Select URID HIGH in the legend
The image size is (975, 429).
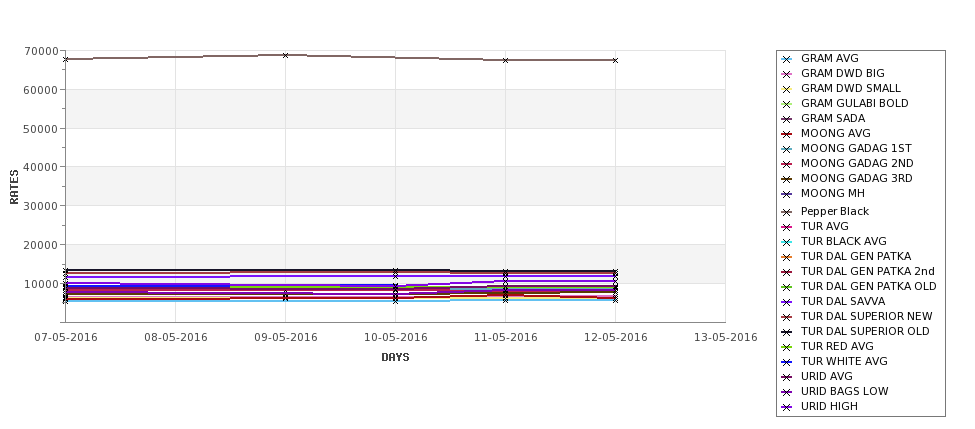820,405
